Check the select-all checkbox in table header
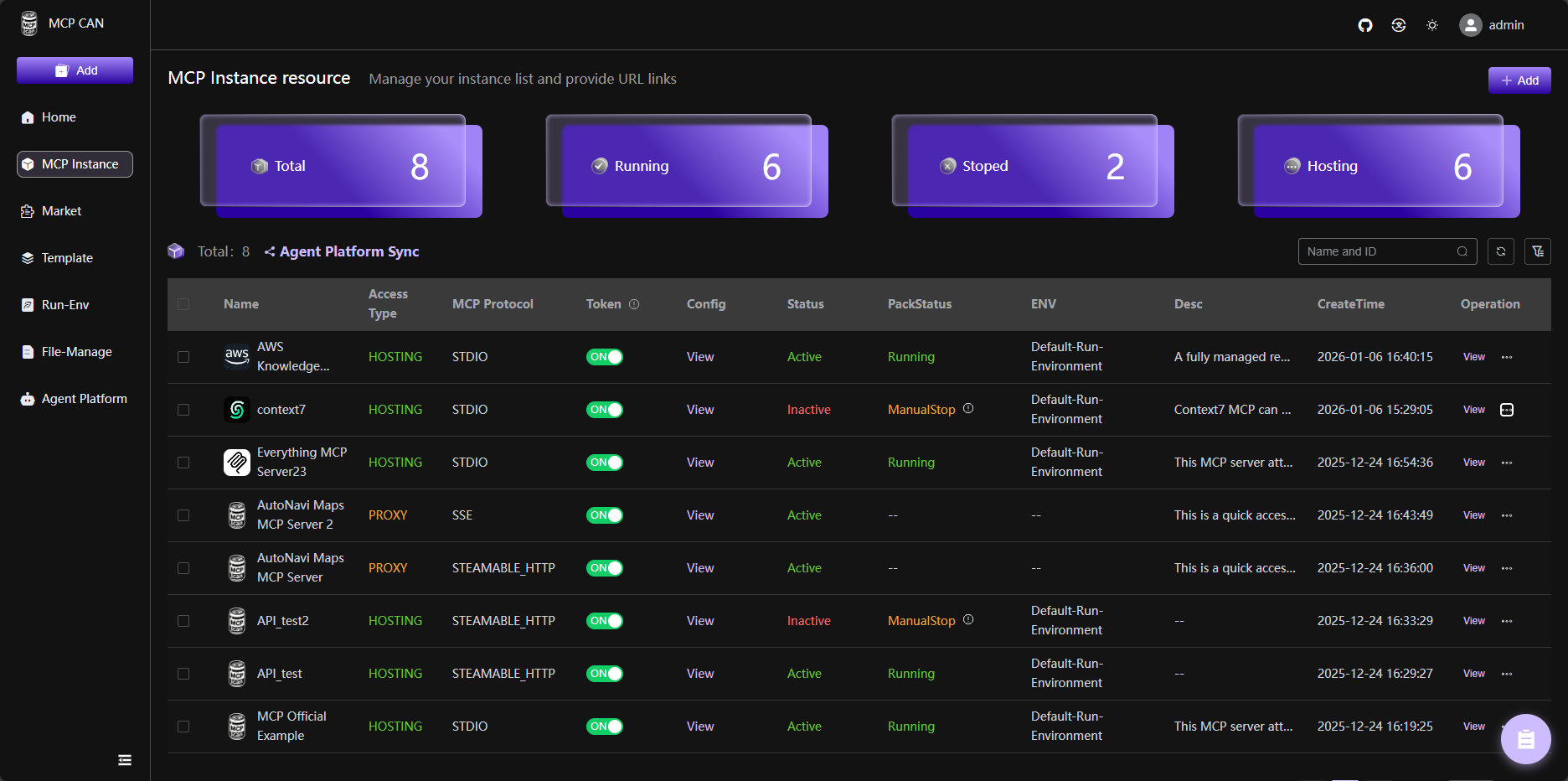 [x=183, y=304]
